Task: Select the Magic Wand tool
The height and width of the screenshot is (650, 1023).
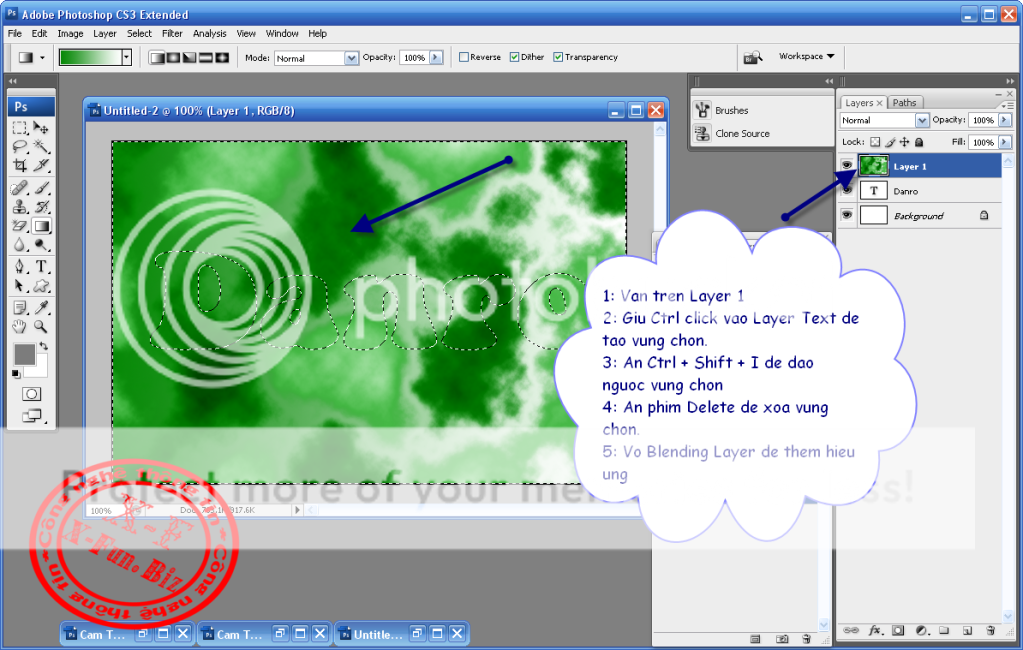Action: pyautogui.click(x=41, y=146)
